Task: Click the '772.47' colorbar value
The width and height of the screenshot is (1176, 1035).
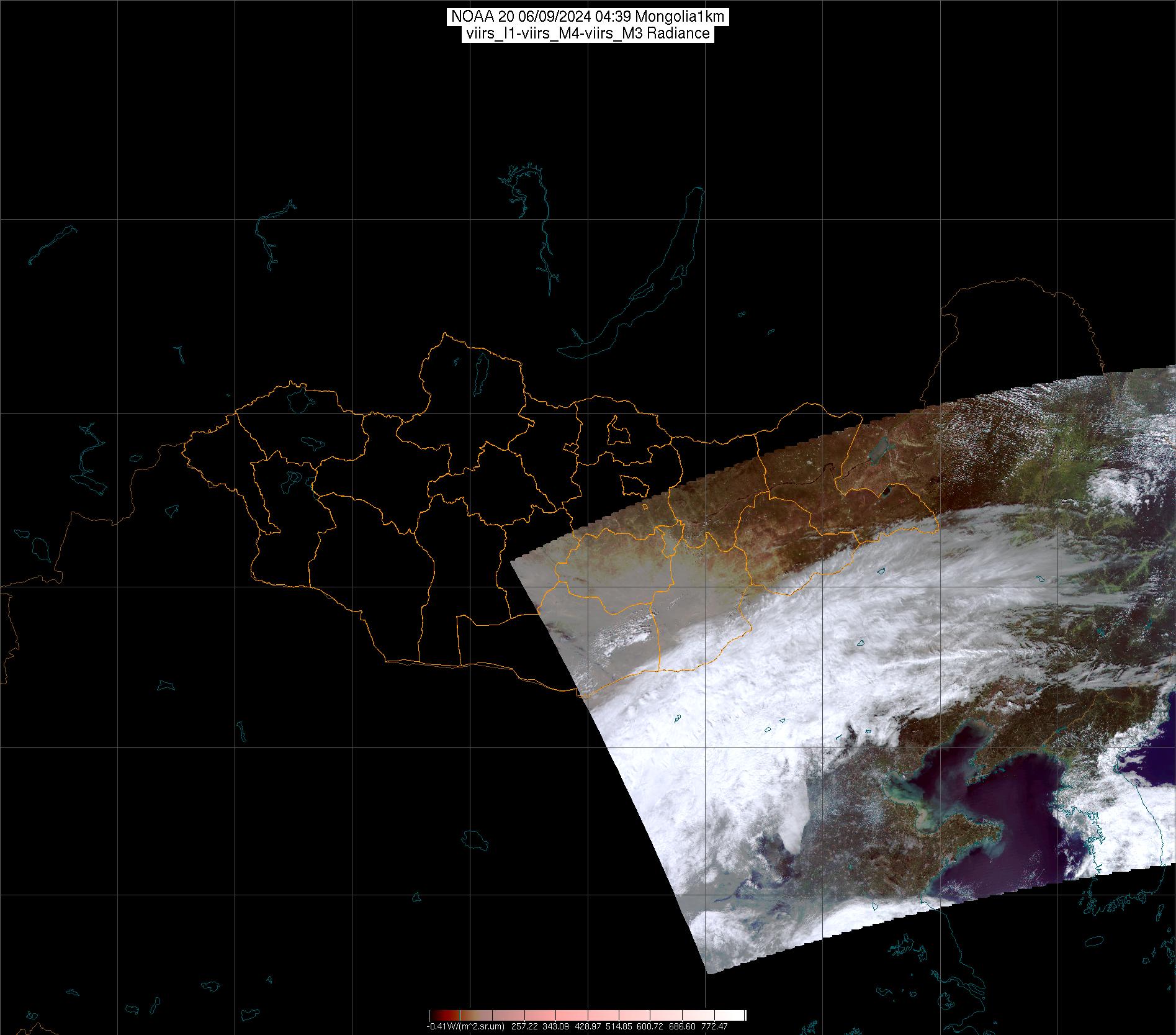Action: (714, 1026)
